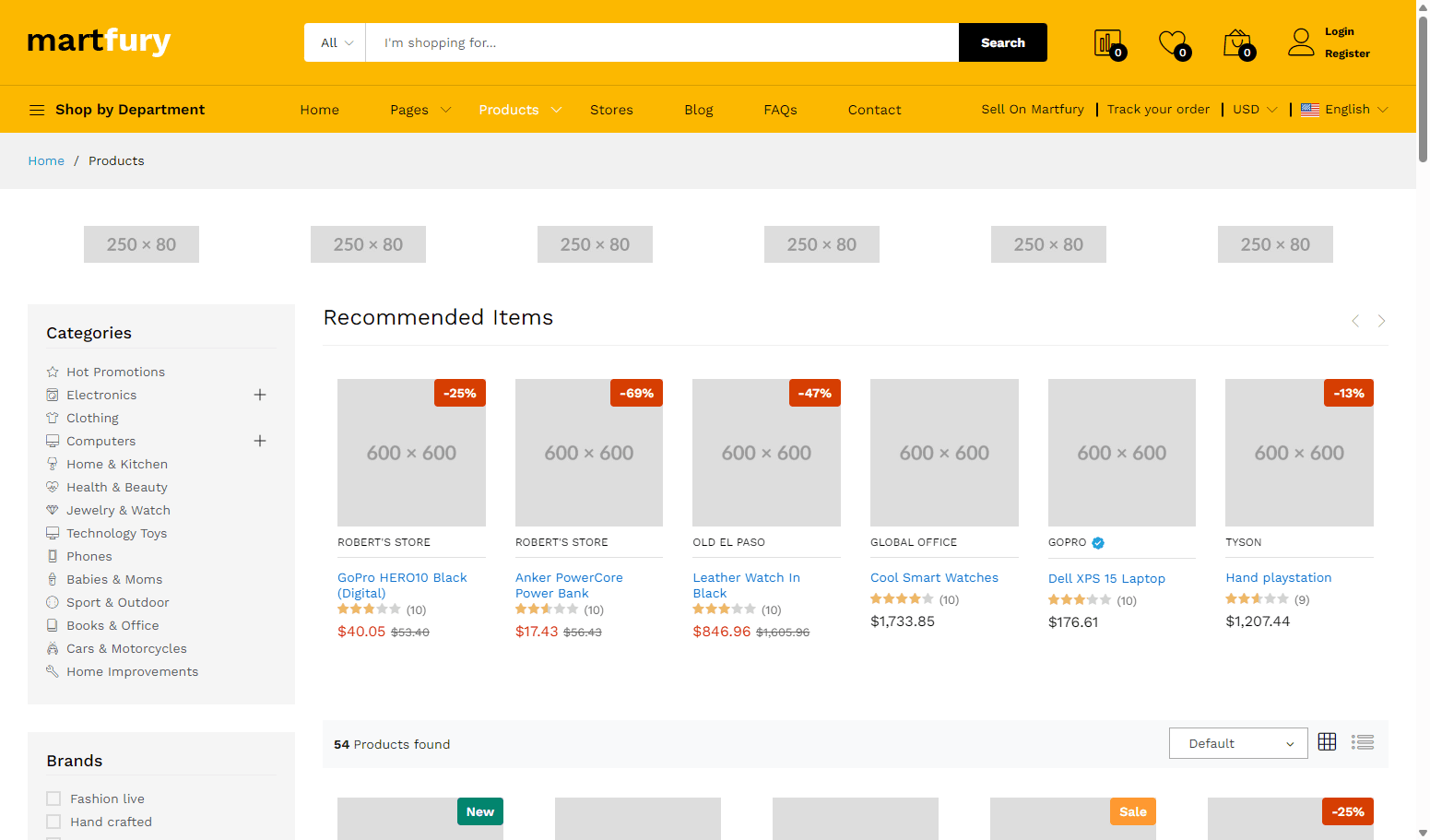This screenshot has width=1430, height=840.
Task: Click the Cars & Motorcycles icon
Action: (53, 648)
